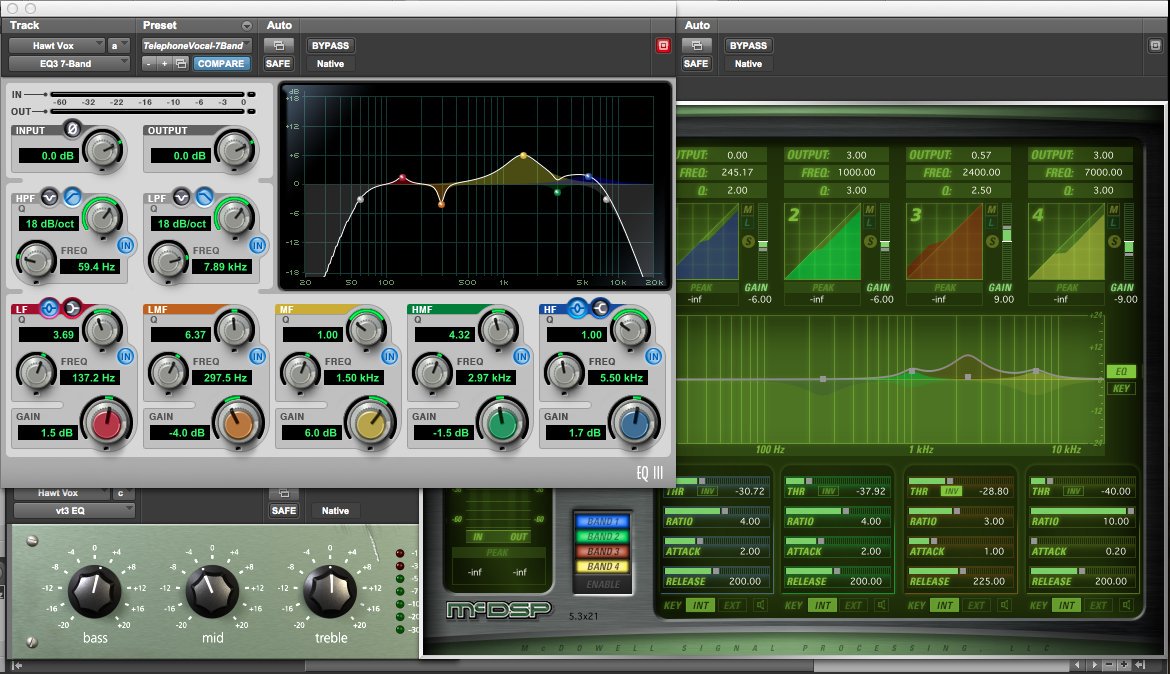Open vt3 EQ automation window icon
This screenshot has width=1170, height=674.
(284, 493)
